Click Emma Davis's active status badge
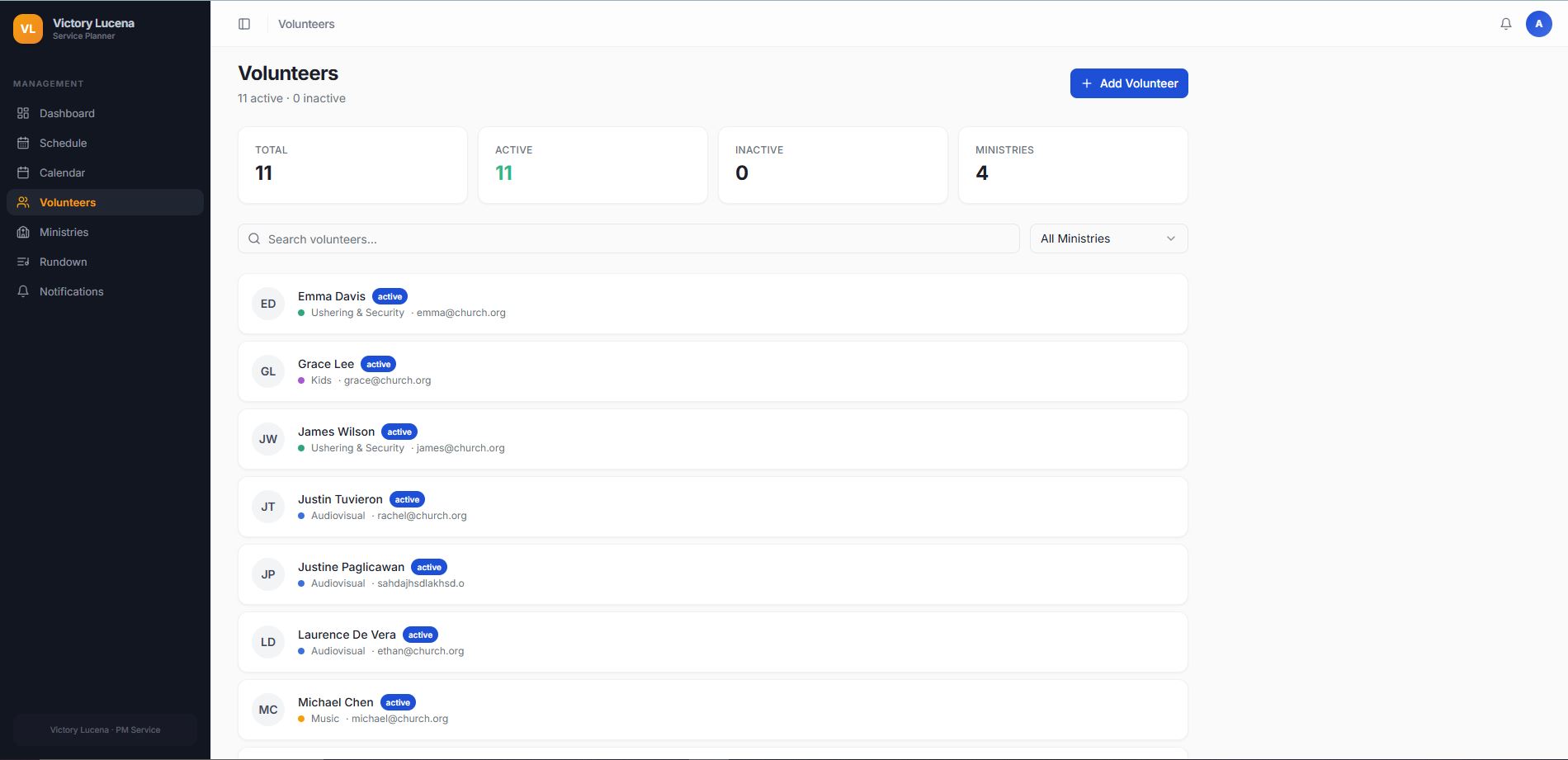 (x=390, y=296)
